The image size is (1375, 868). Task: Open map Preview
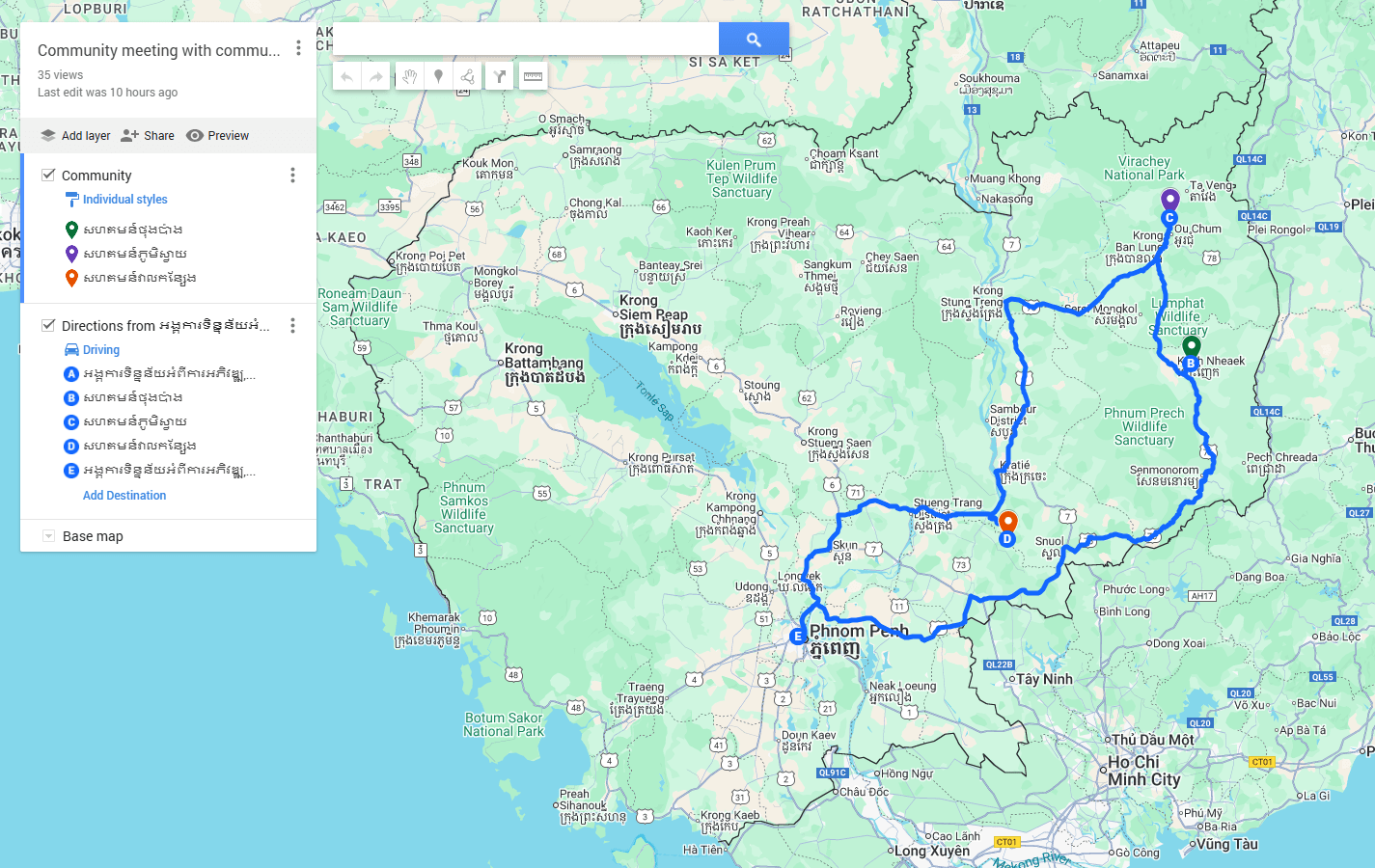tap(218, 136)
